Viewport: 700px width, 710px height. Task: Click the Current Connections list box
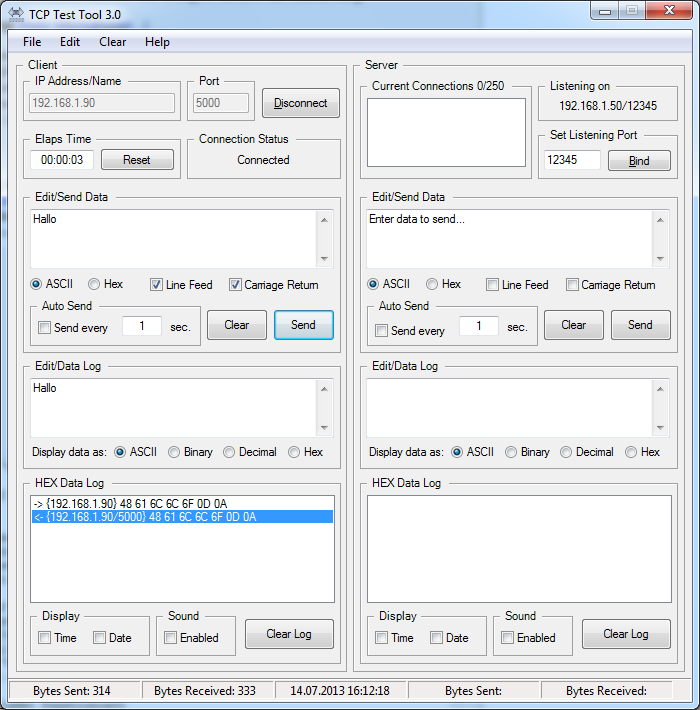click(446, 133)
